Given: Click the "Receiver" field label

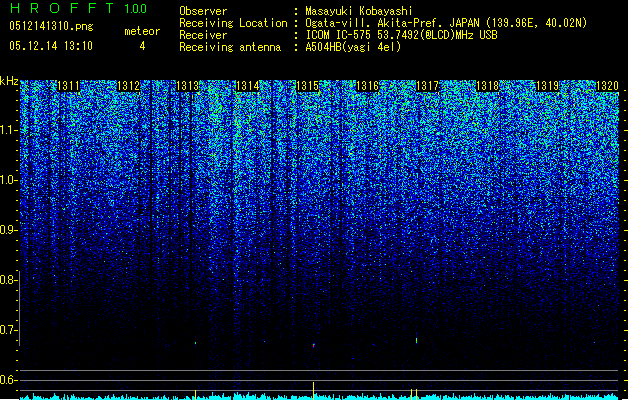Looking at the screenshot, I should (x=203, y=35).
